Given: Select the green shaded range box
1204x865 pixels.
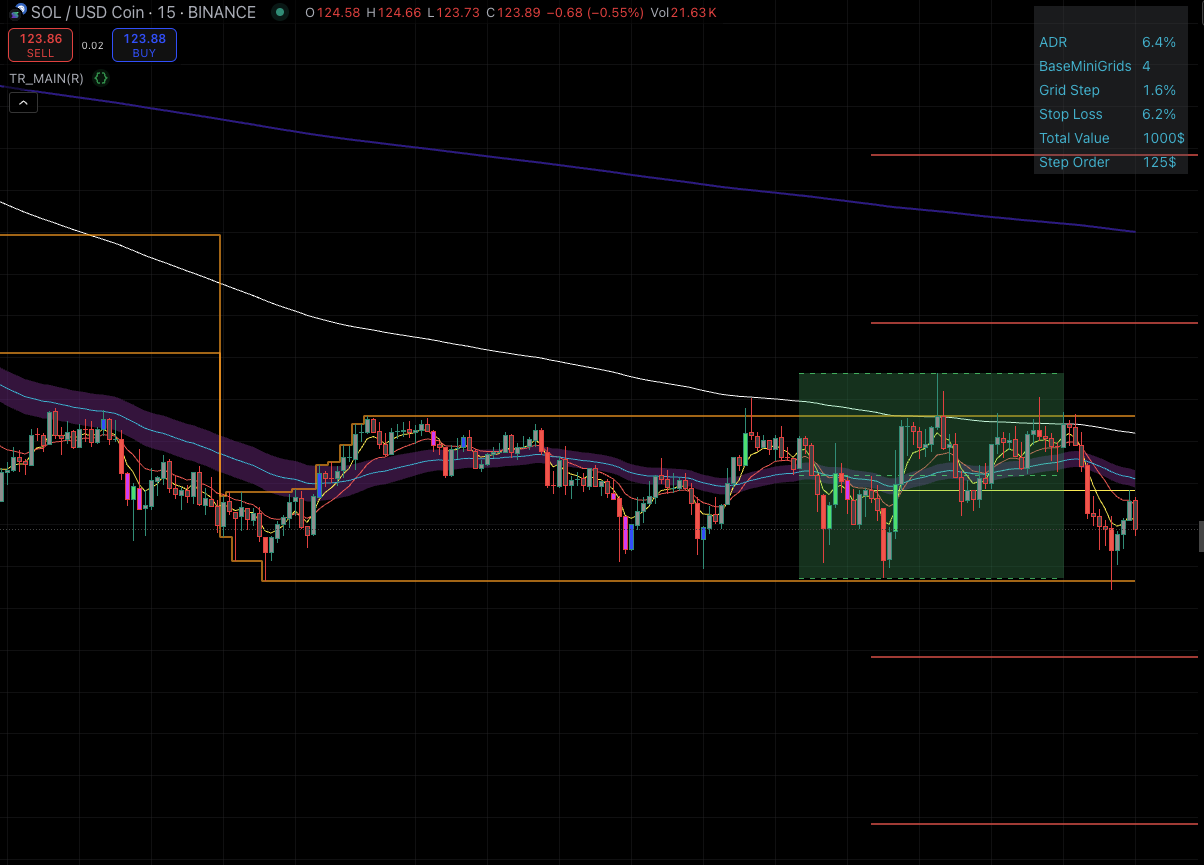Looking at the screenshot, I should click(931, 476).
